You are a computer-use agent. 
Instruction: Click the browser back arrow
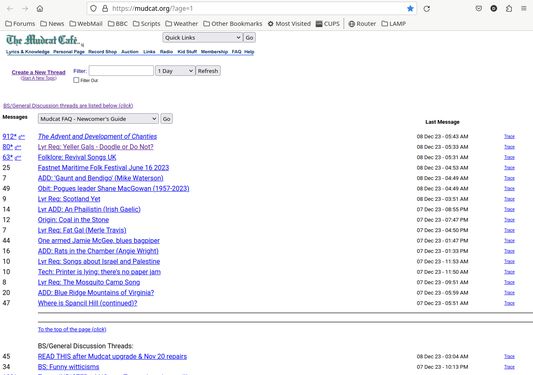tap(10, 8)
